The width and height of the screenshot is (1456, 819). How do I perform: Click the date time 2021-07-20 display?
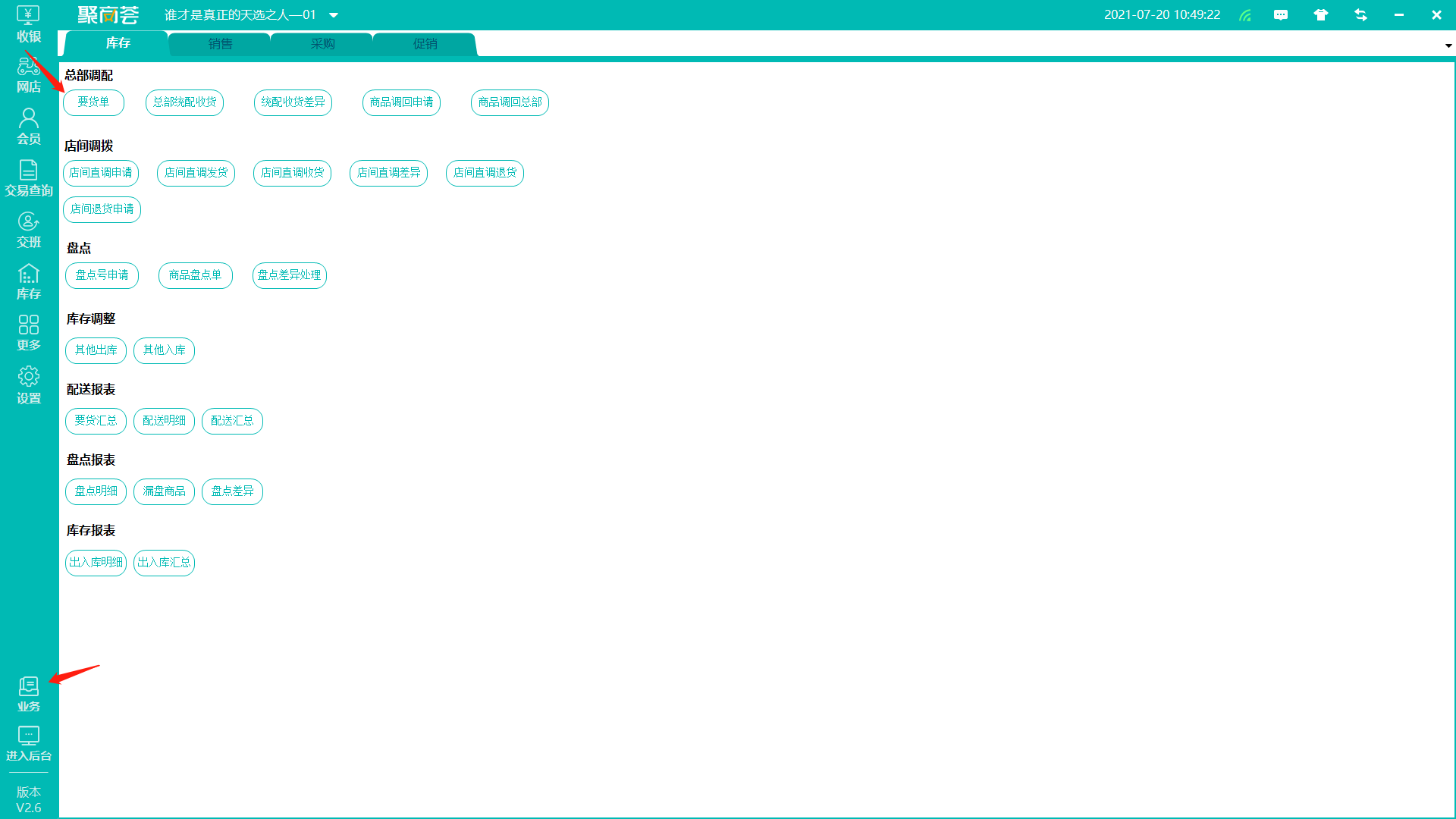pos(1162,15)
